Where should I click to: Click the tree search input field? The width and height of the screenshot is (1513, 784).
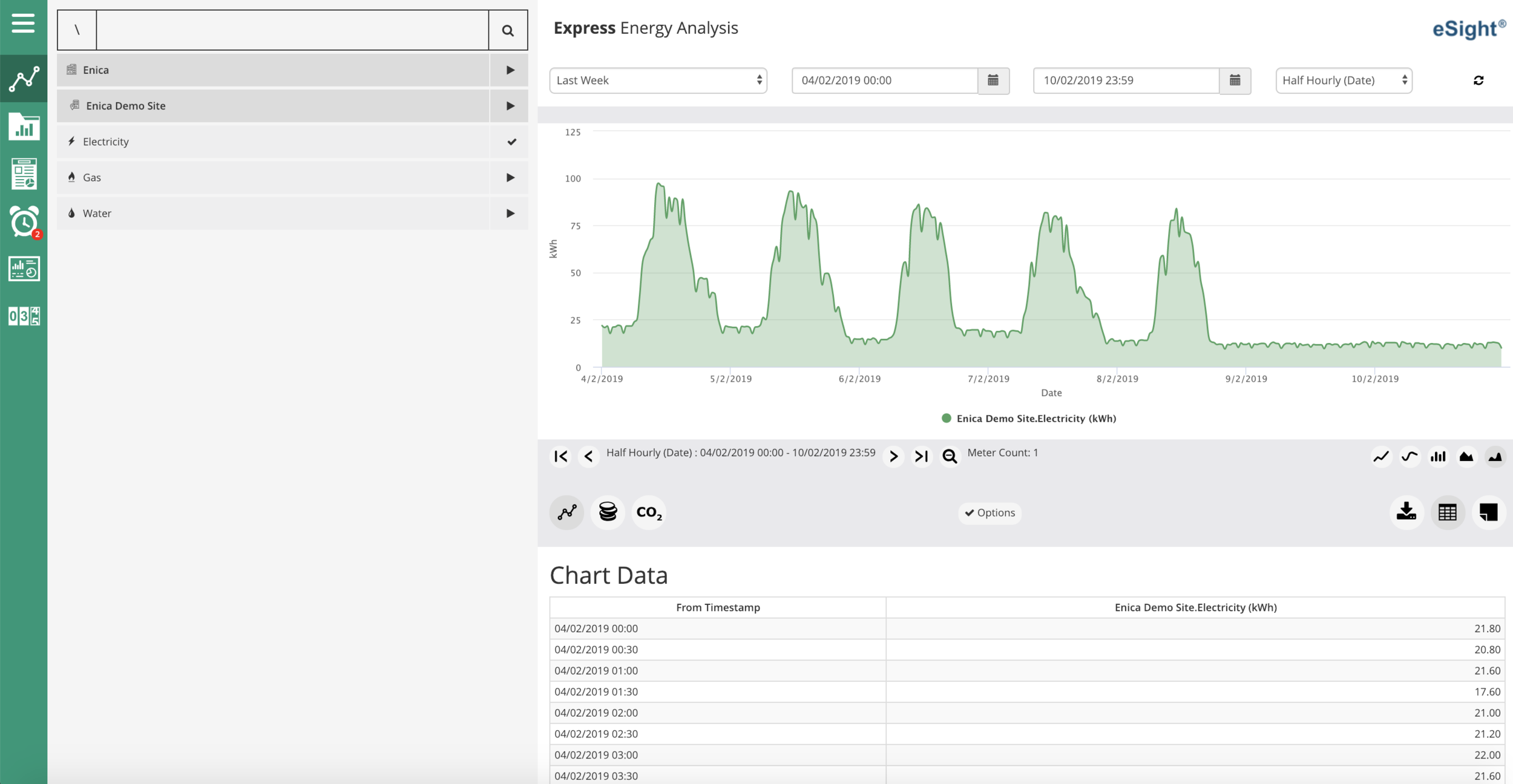point(292,30)
